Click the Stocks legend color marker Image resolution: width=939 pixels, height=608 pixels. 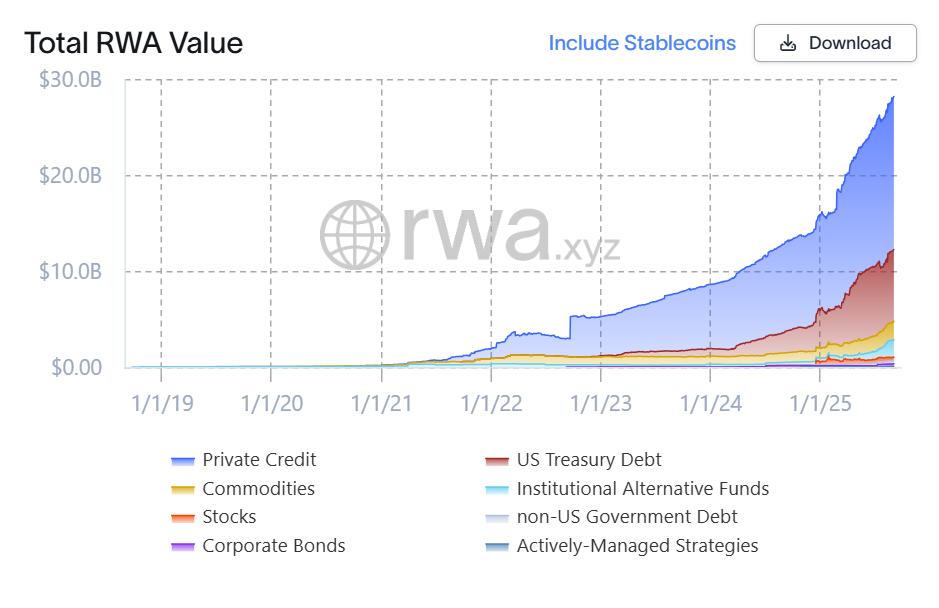183,518
